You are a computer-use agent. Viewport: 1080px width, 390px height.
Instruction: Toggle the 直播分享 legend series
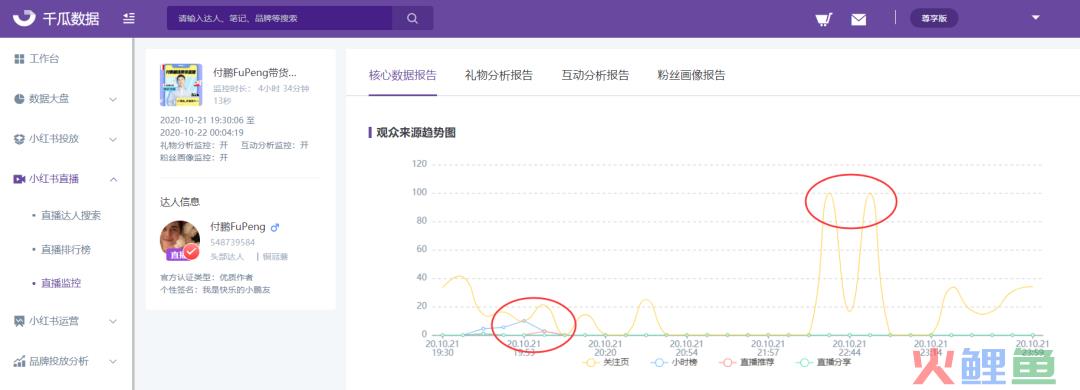[823, 362]
